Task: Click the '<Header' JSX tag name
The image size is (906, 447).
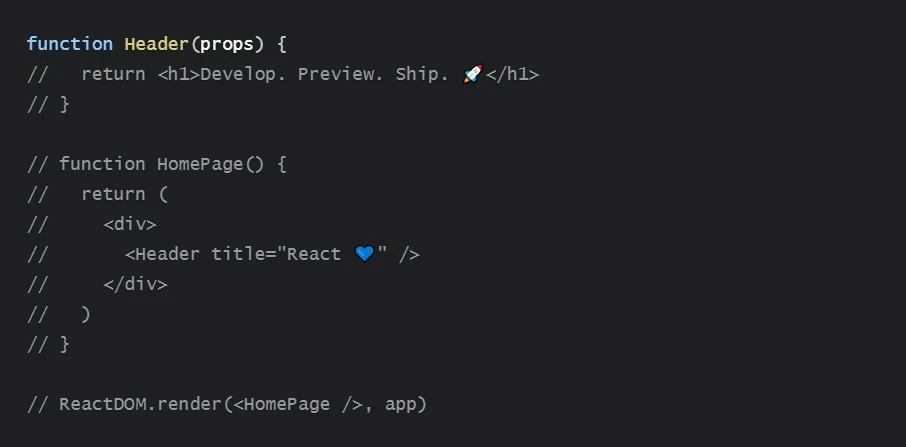Action: [162, 254]
